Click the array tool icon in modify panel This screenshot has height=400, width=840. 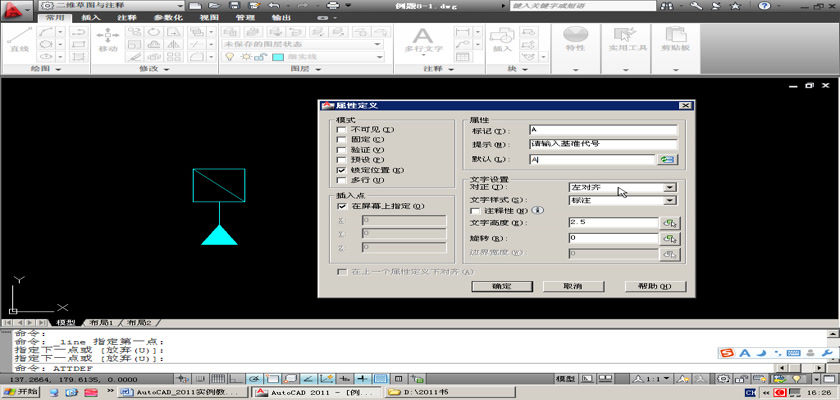172,57
